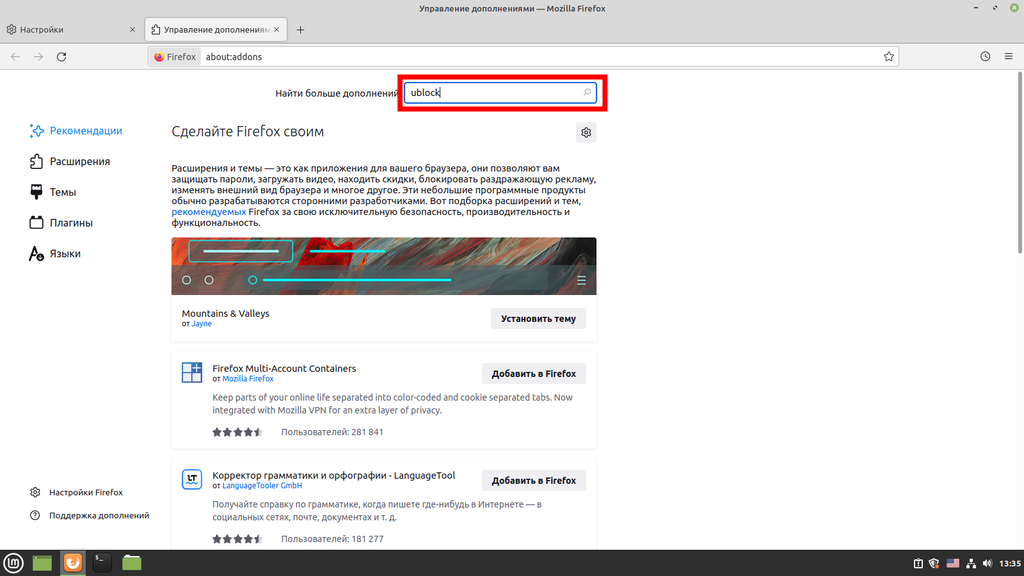This screenshot has height=576, width=1024.
Task: Add Firefox Multi-Account Containers to Firefox
Action: 534,373
